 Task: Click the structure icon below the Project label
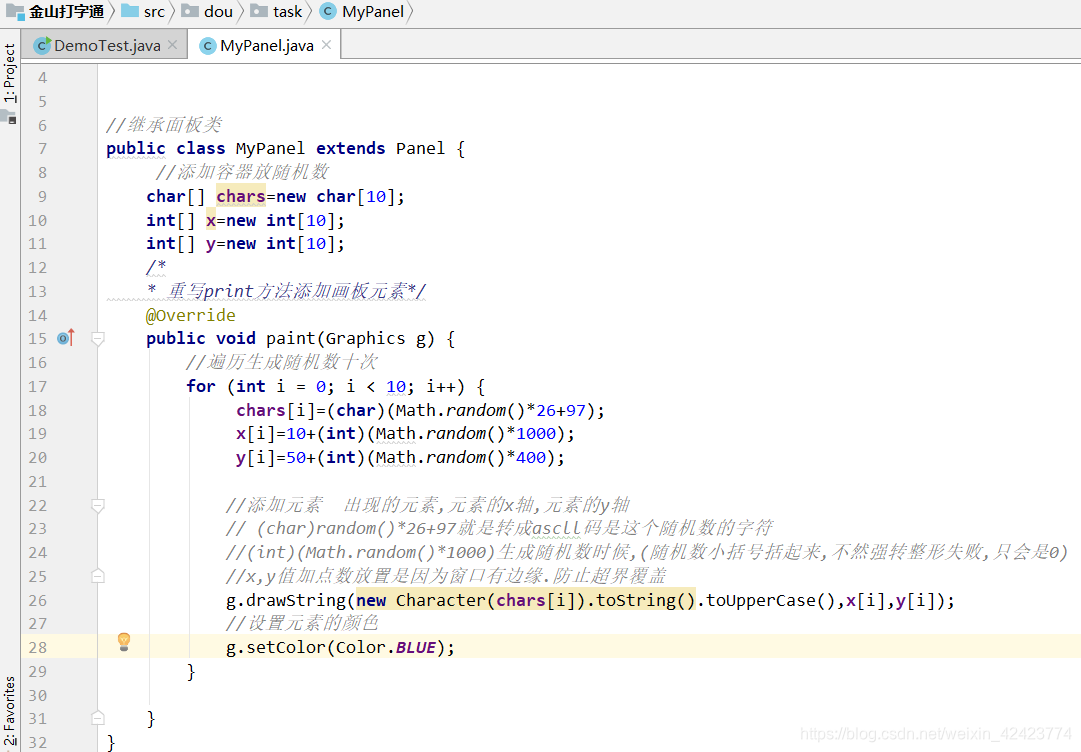(10, 117)
